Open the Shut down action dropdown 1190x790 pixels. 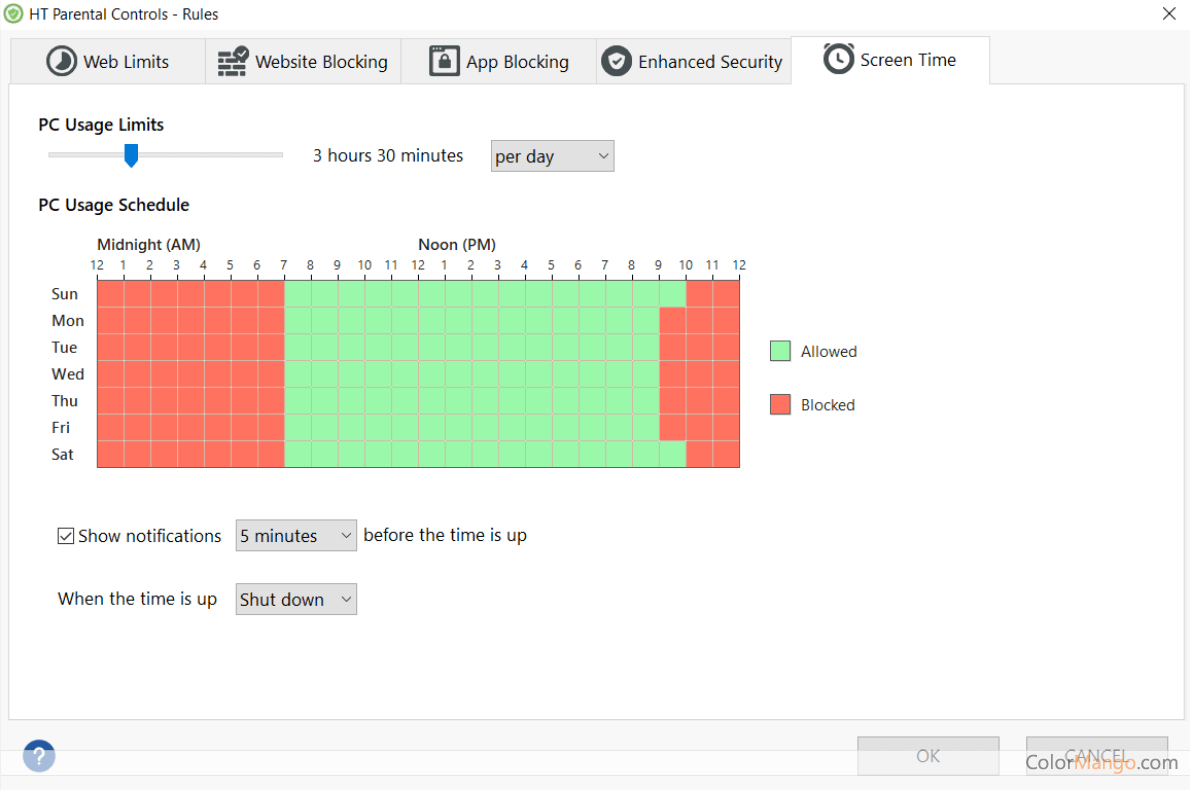tap(296, 600)
